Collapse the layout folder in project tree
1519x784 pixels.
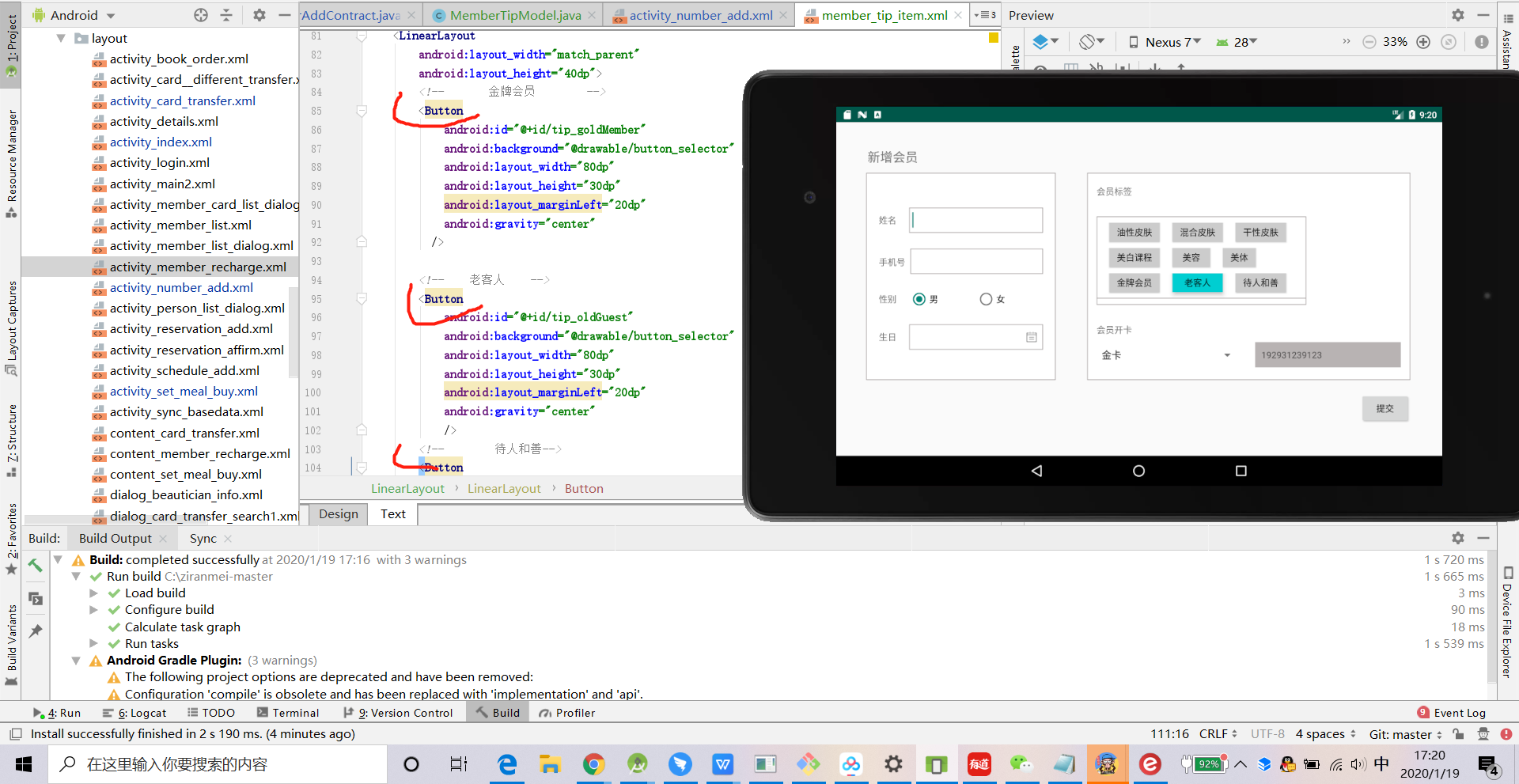point(61,38)
